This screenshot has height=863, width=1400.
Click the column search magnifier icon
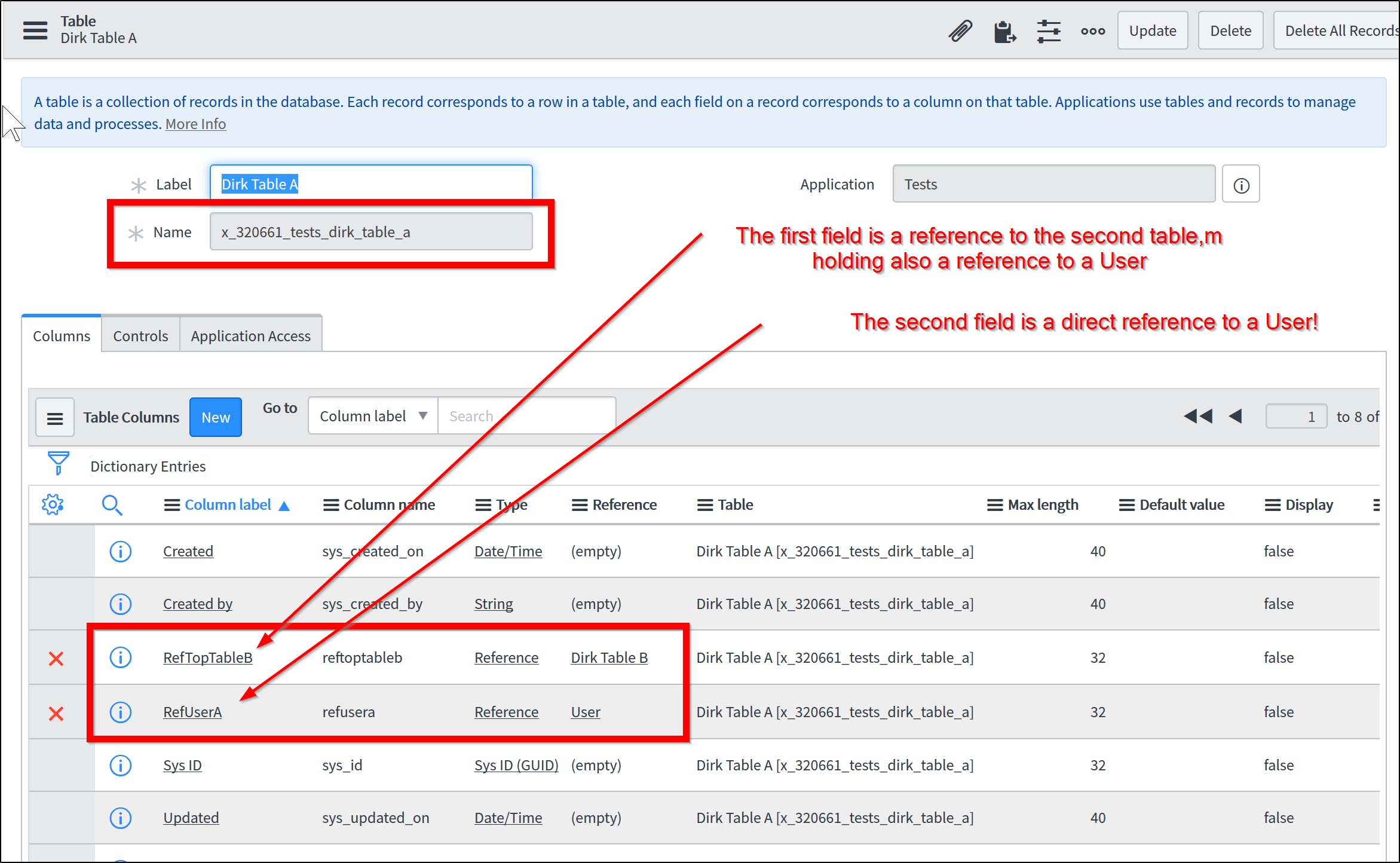coord(112,506)
